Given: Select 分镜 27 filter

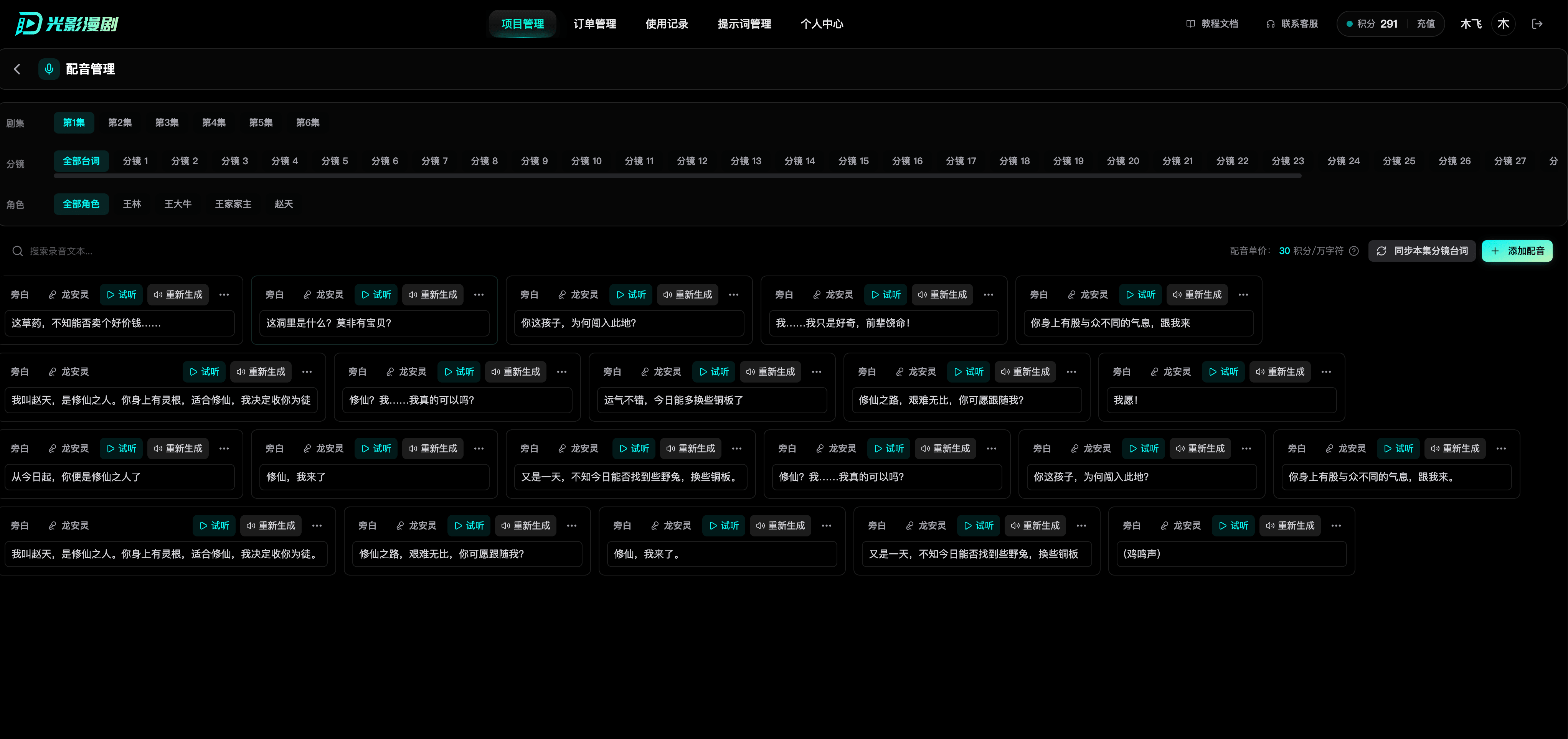Looking at the screenshot, I should (1510, 161).
